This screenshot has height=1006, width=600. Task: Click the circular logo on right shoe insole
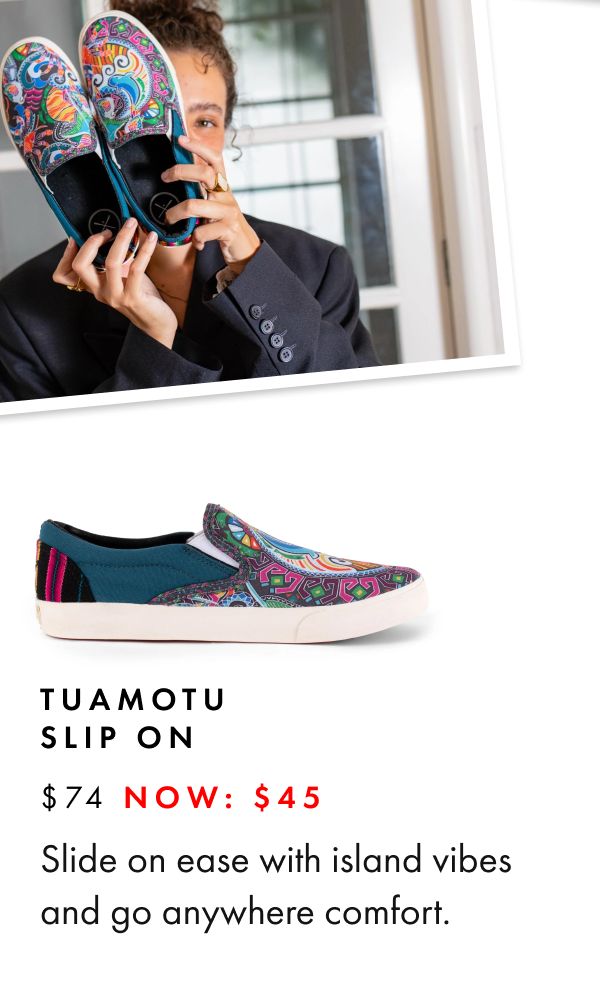click(164, 207)
